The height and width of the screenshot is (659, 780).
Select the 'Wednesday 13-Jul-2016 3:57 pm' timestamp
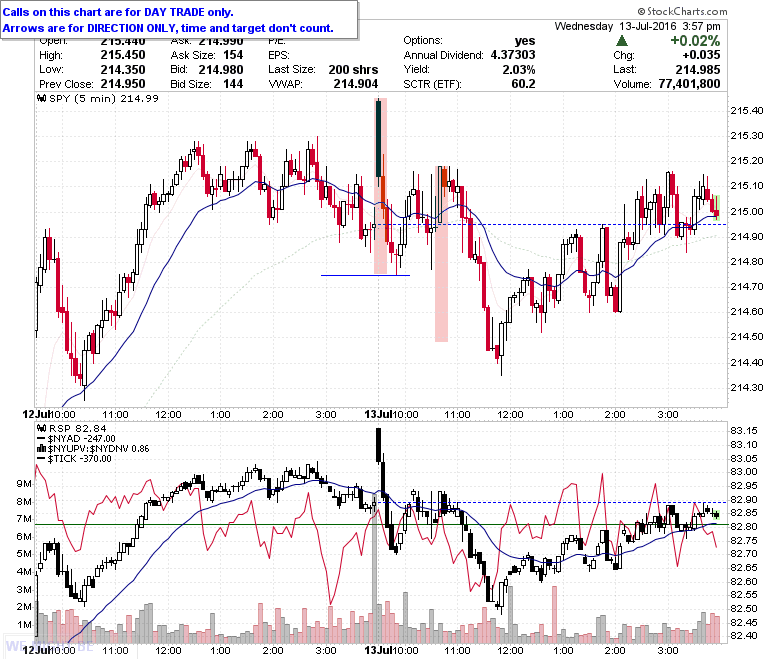tap(637, 26)
